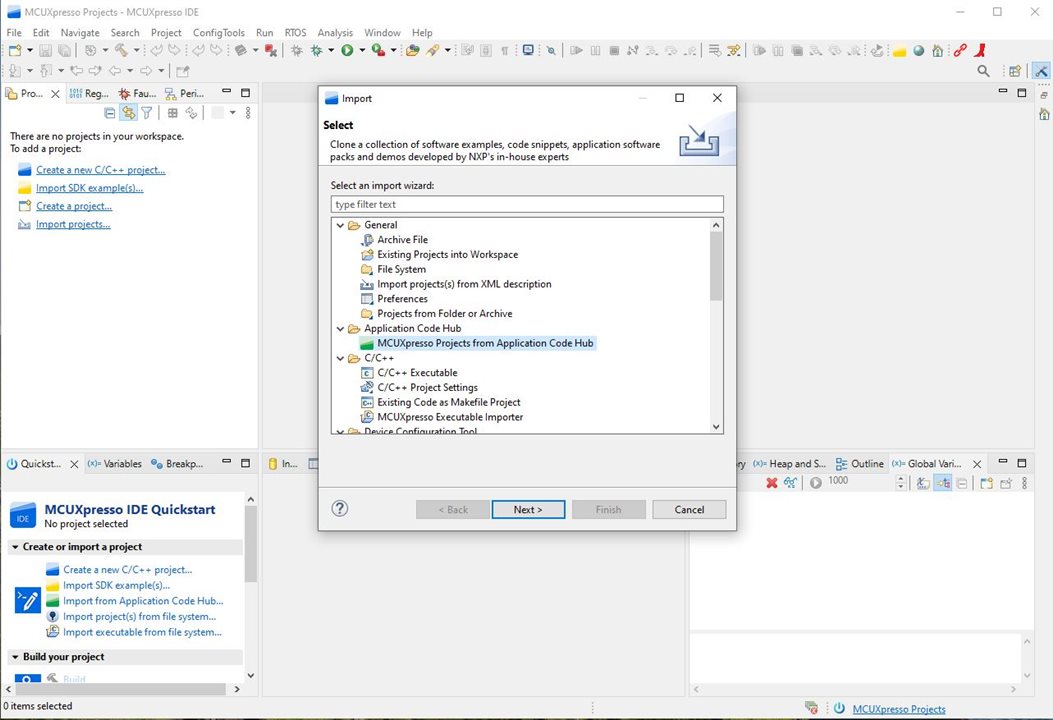Click Cancel in the Import dialog
The height and width of the screenshot is (720, 1053).
689,509
